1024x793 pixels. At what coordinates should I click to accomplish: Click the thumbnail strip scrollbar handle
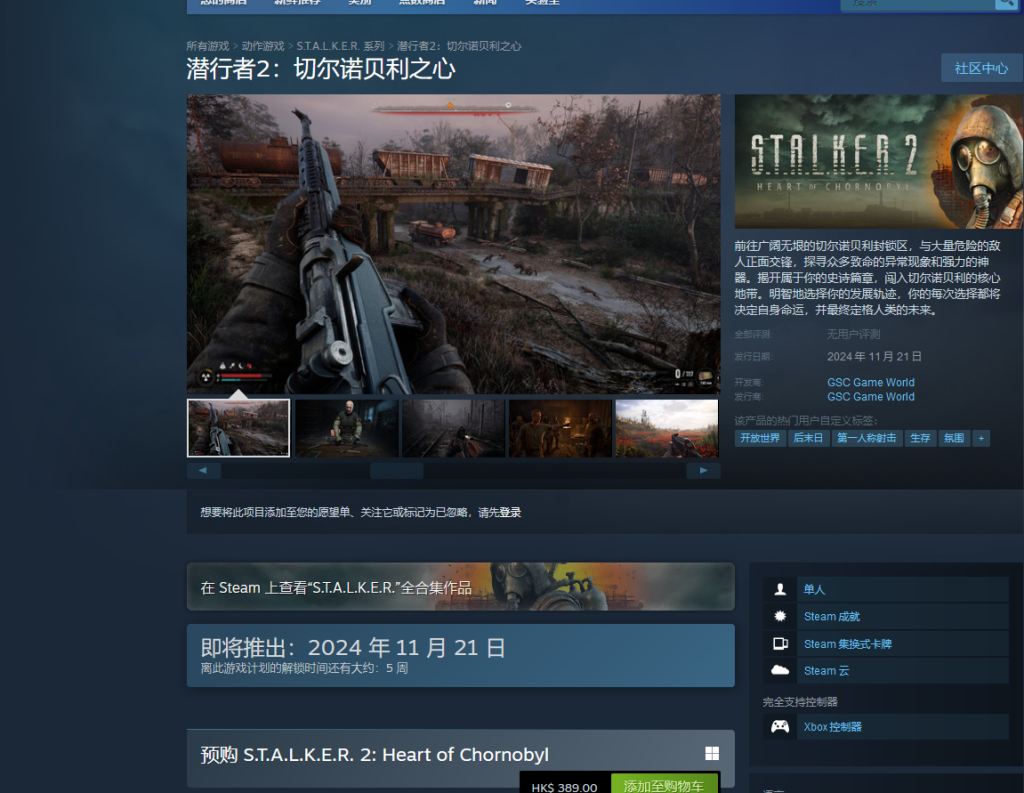pyautogui.click(x=396, y=470)
